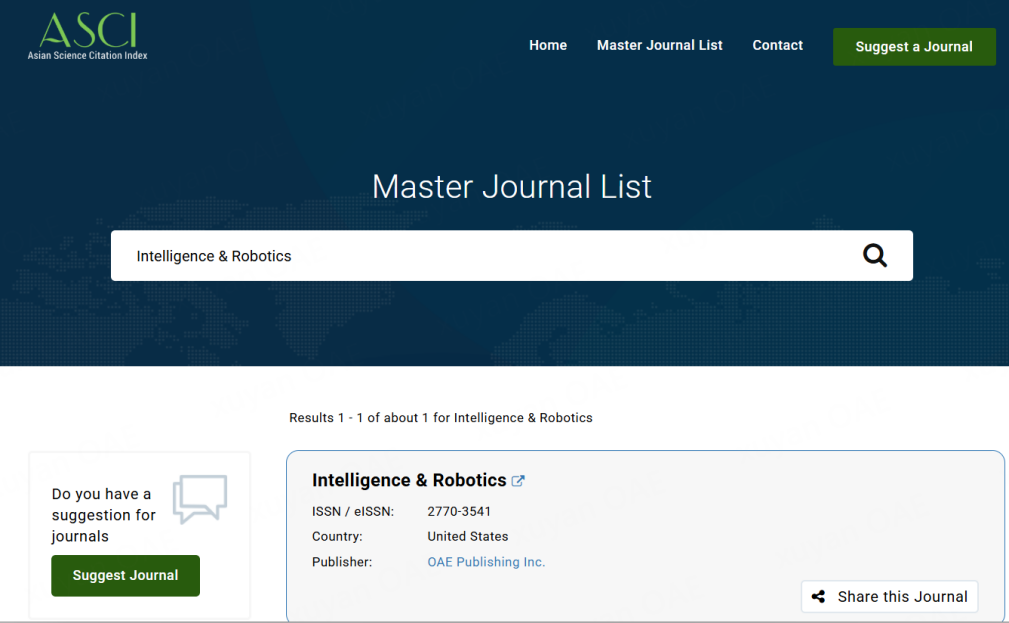Open the external link icon beside journal title
1009x623 pixels.
(x=518, y=481)
